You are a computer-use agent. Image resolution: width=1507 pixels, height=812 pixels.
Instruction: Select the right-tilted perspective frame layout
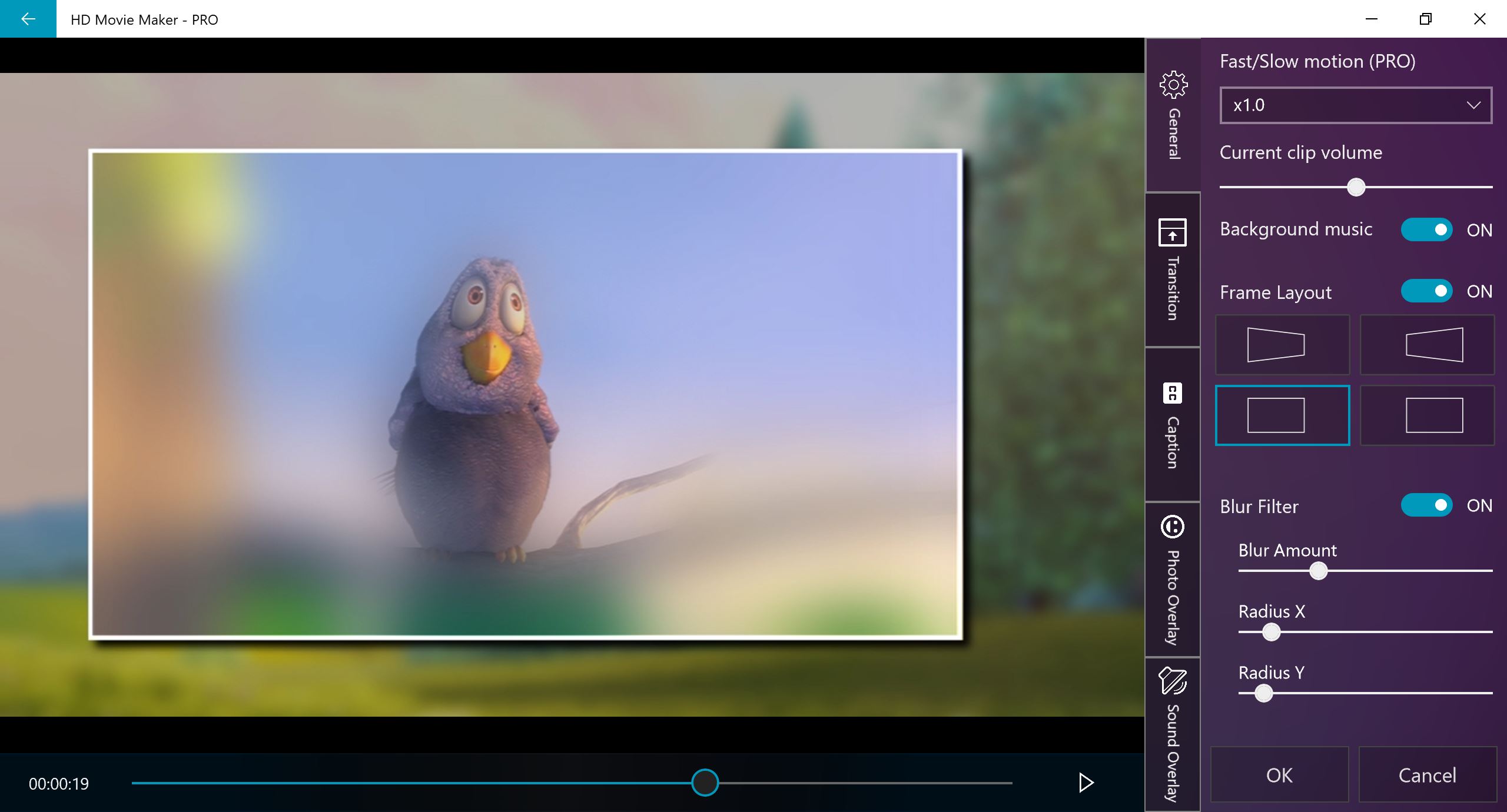point(1427,345)
